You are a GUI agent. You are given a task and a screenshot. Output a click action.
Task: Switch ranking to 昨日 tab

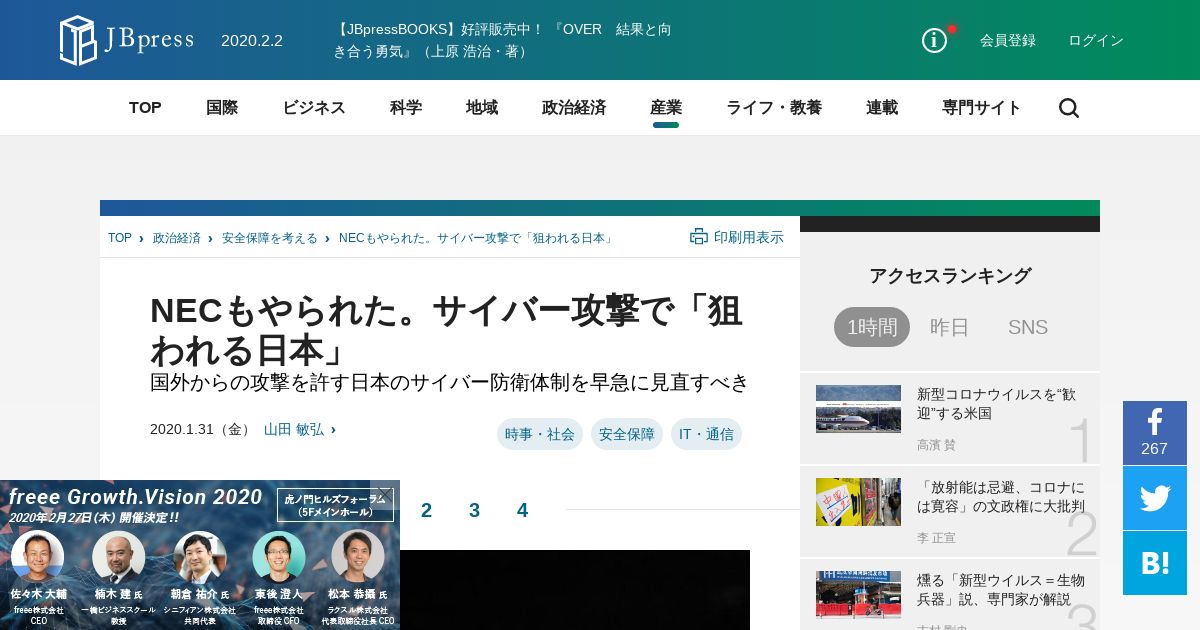(950, 327)
